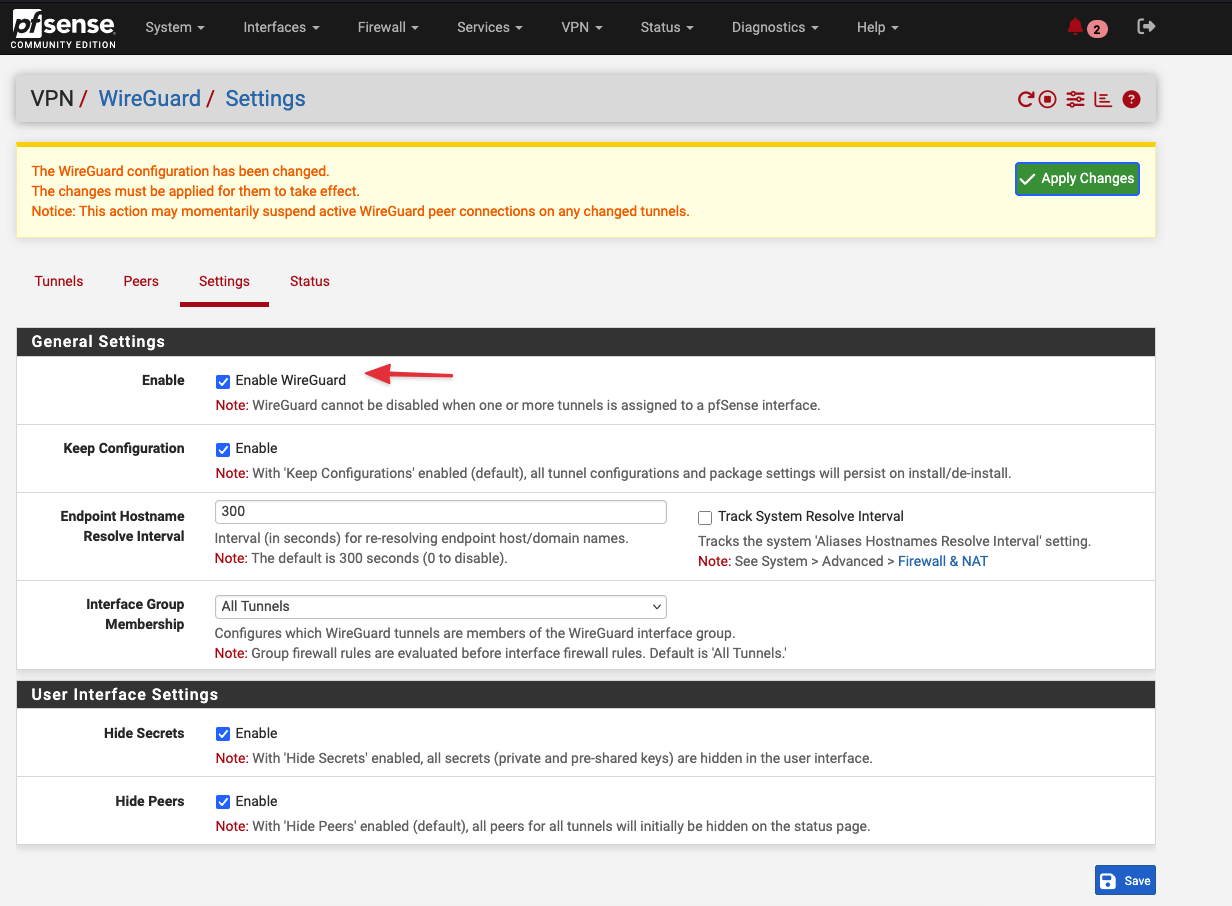Open related settings sliders icon
Viewport: 1232px width, 906px height.
point(1075,99)
